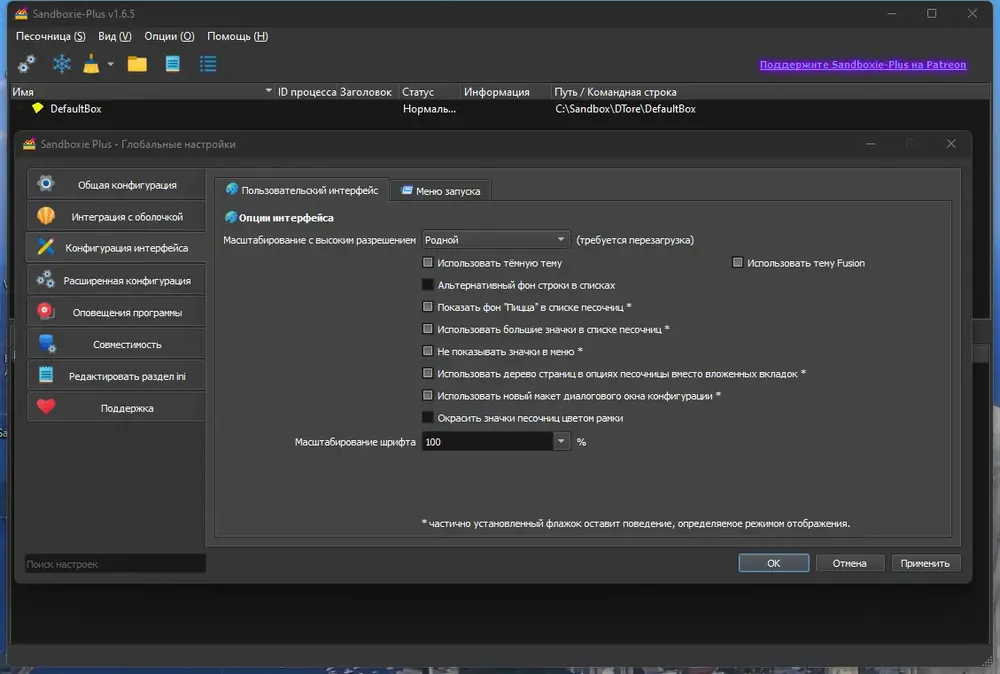Open Редактировать раздел ini section

(116, 376)
